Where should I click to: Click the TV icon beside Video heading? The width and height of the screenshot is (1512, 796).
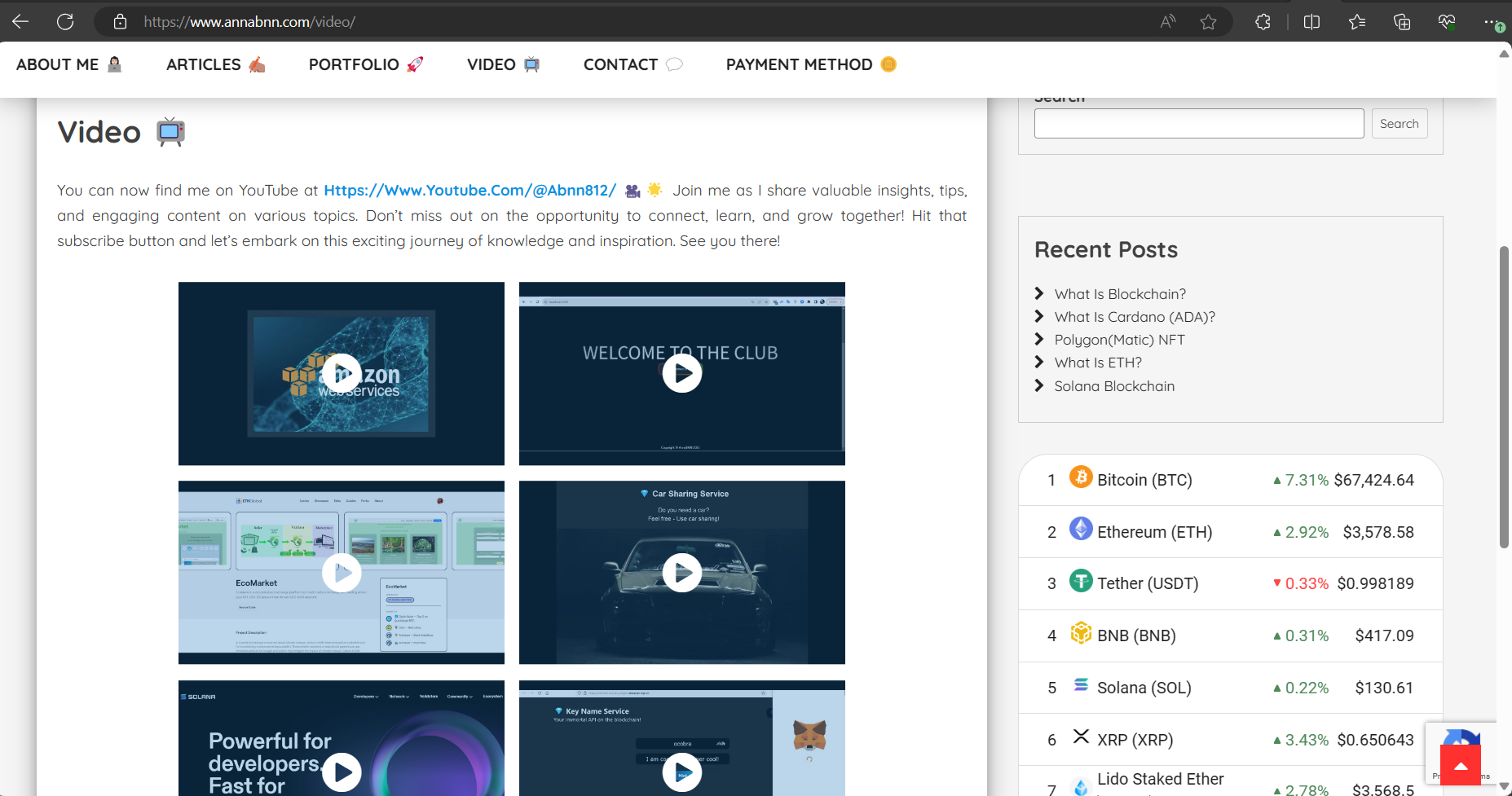(171, 131)
